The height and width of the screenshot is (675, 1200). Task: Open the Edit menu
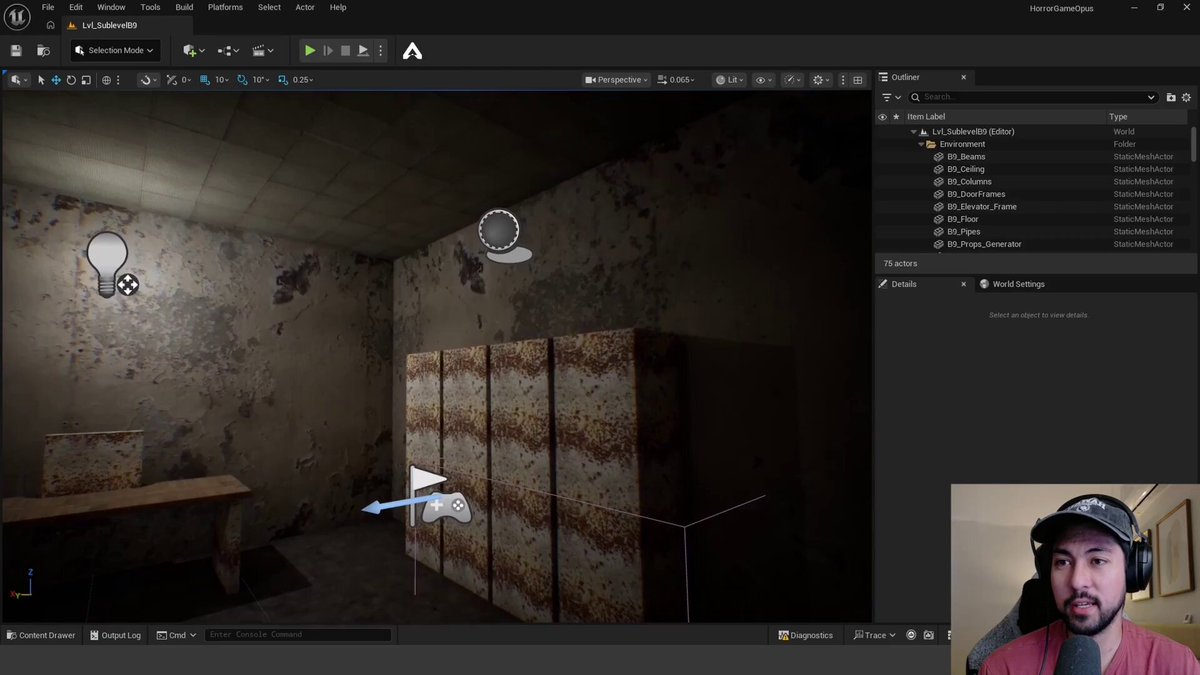[76, 7]
